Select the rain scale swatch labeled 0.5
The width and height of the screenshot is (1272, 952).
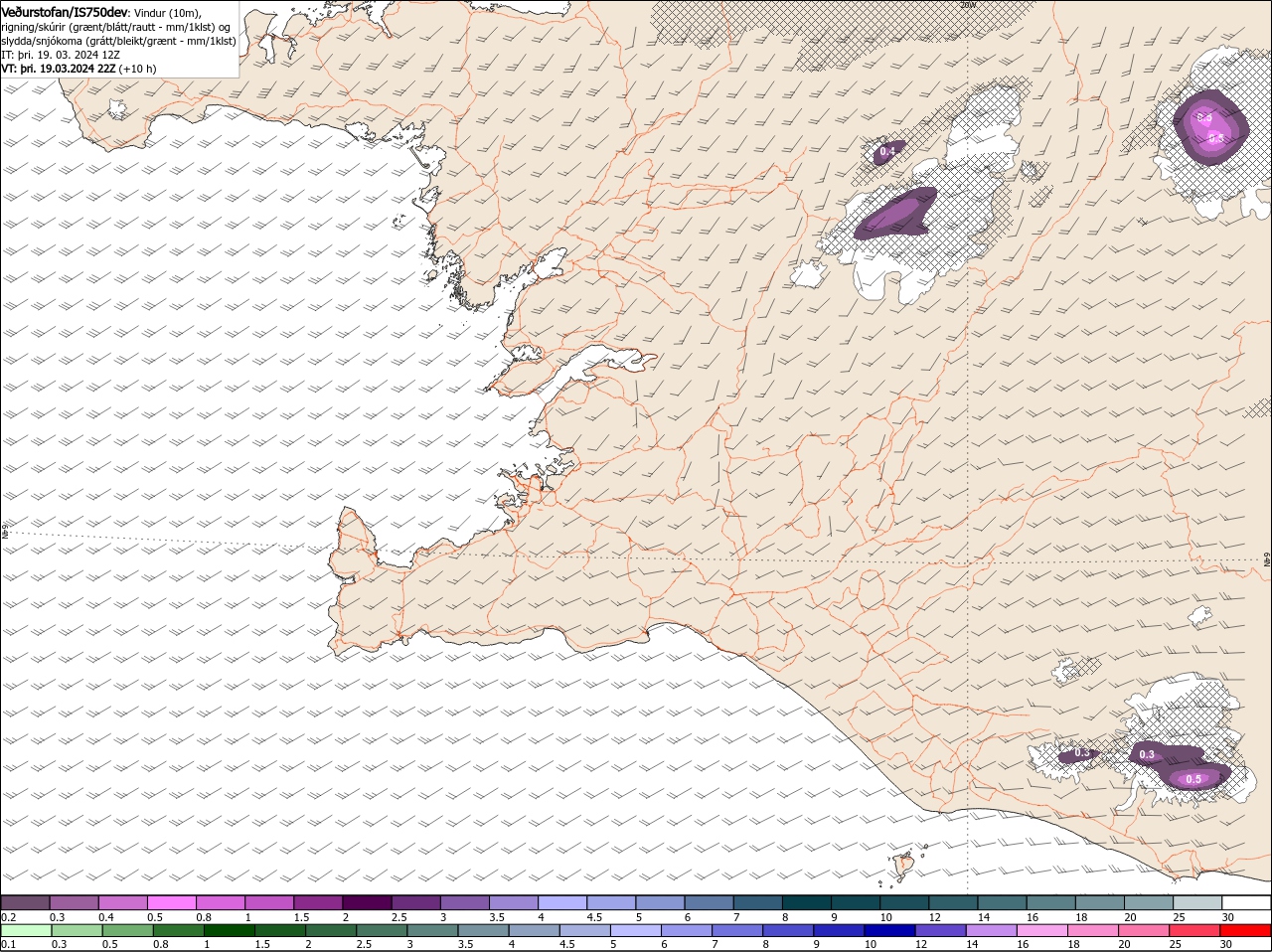pos(127,930)
